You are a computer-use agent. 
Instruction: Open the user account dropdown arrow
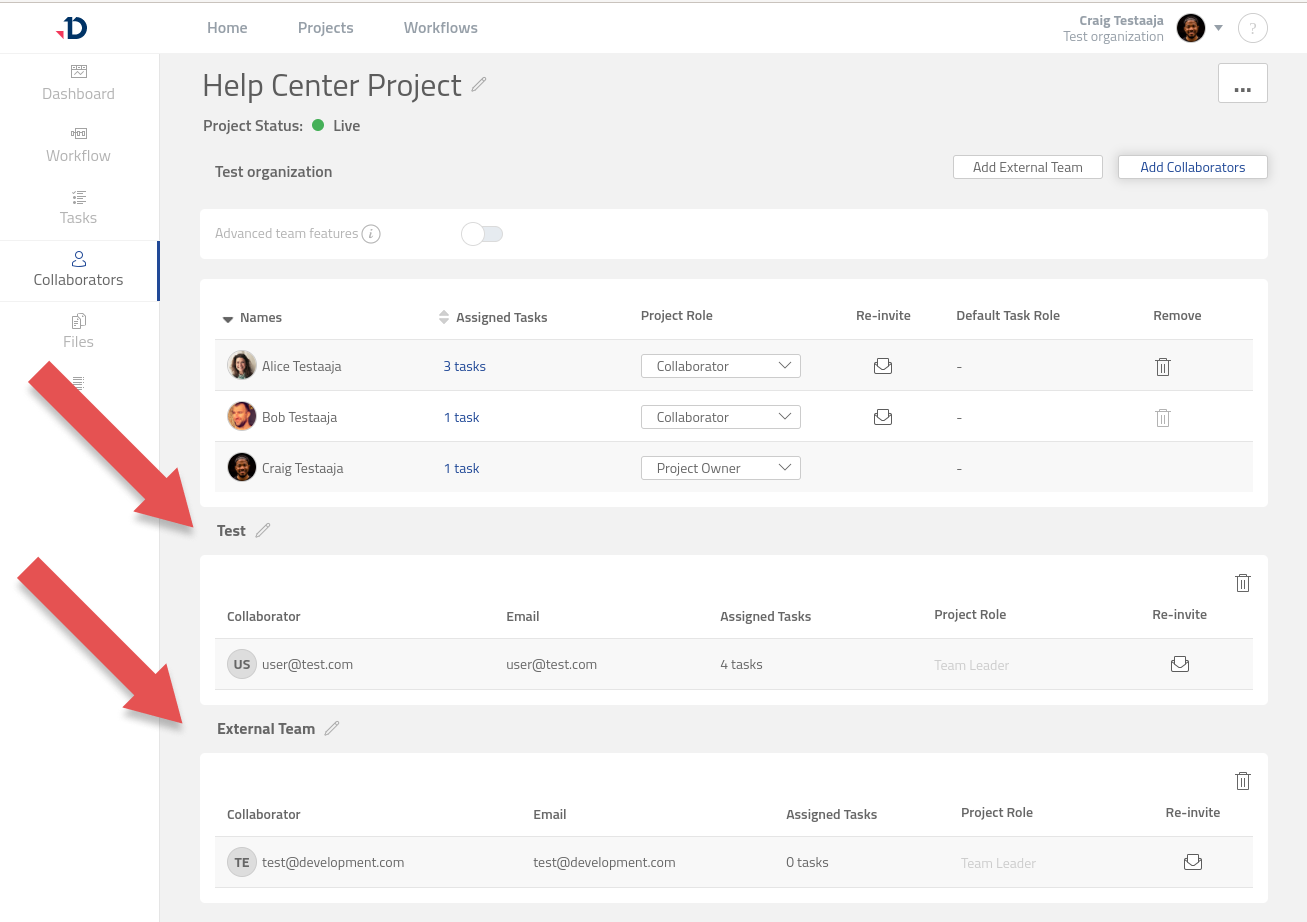click(x=1218, y=28)
